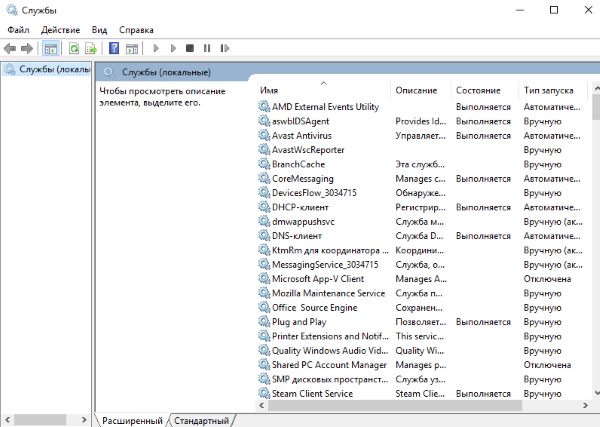The height and width of the screenshot is (427, 600).
Task: Select Службы (локальные) tree node
Action: pos(47,69)
